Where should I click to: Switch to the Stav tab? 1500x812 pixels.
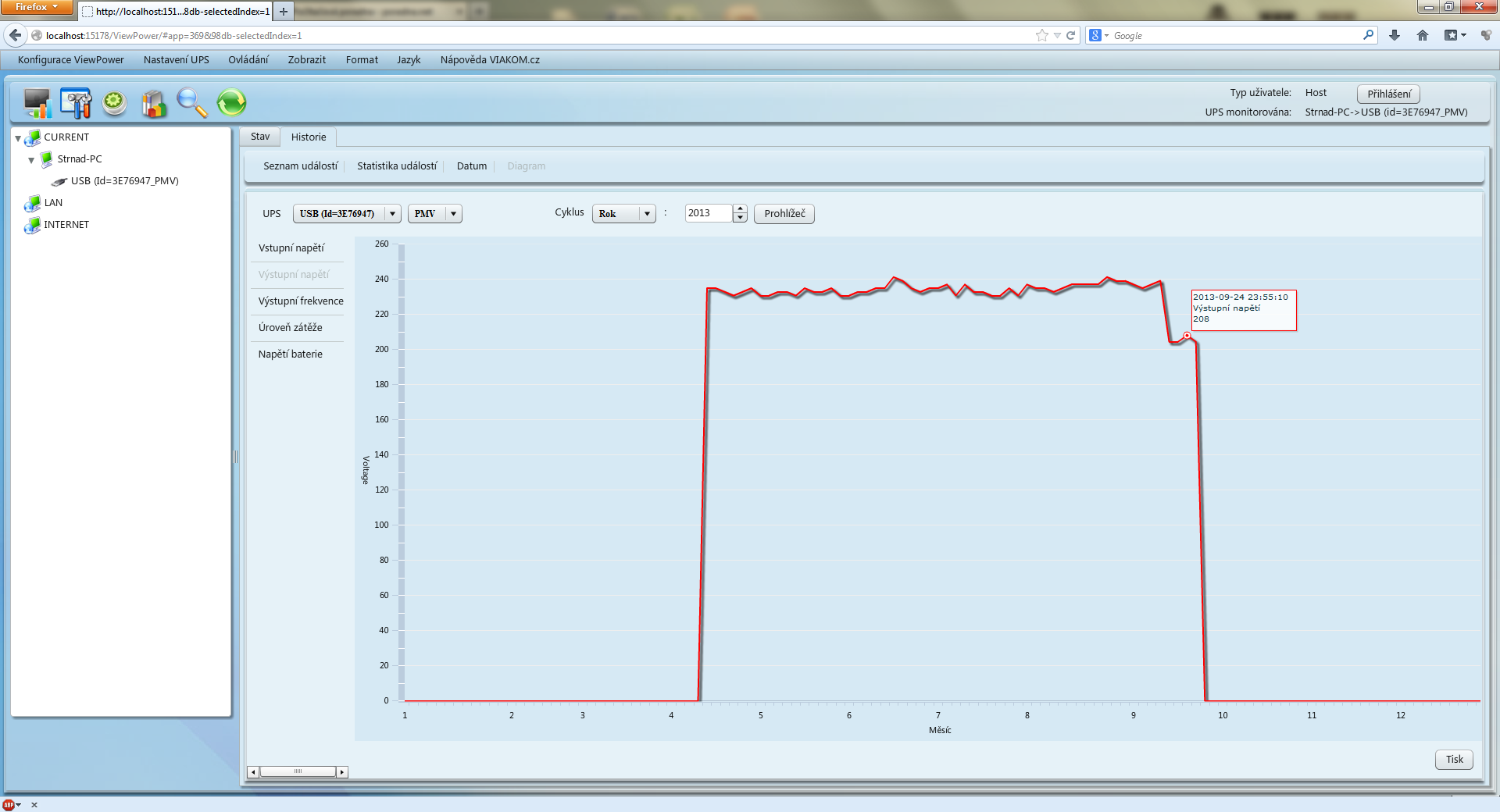click(x=260, y=137)
